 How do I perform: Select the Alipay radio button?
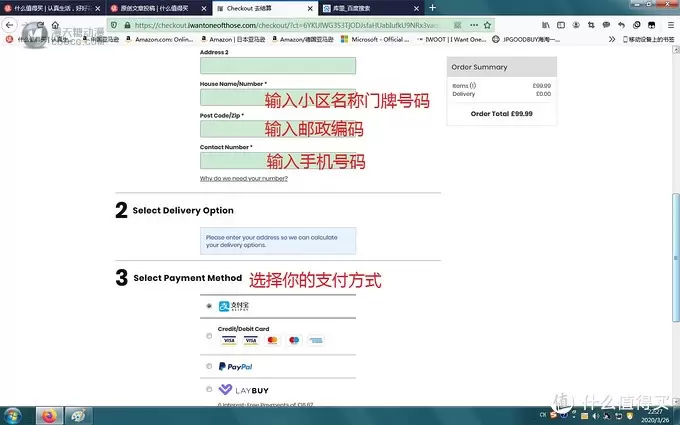click(x=209, y=306)
